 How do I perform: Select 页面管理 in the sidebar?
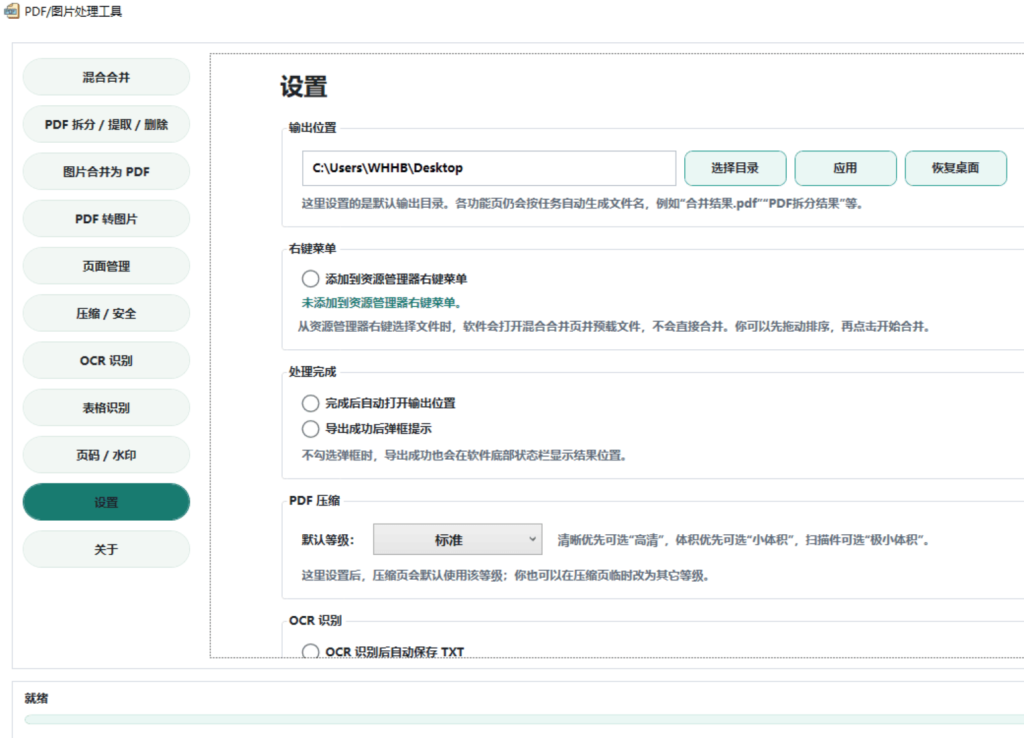click(106, 266)
